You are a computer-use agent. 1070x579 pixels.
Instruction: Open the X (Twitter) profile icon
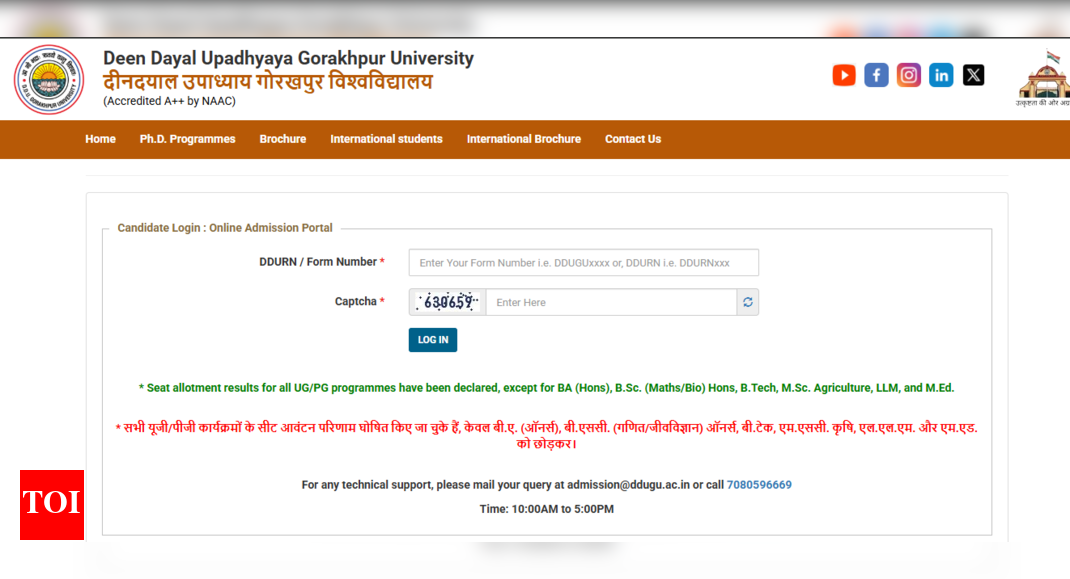(x=973, y=75)
